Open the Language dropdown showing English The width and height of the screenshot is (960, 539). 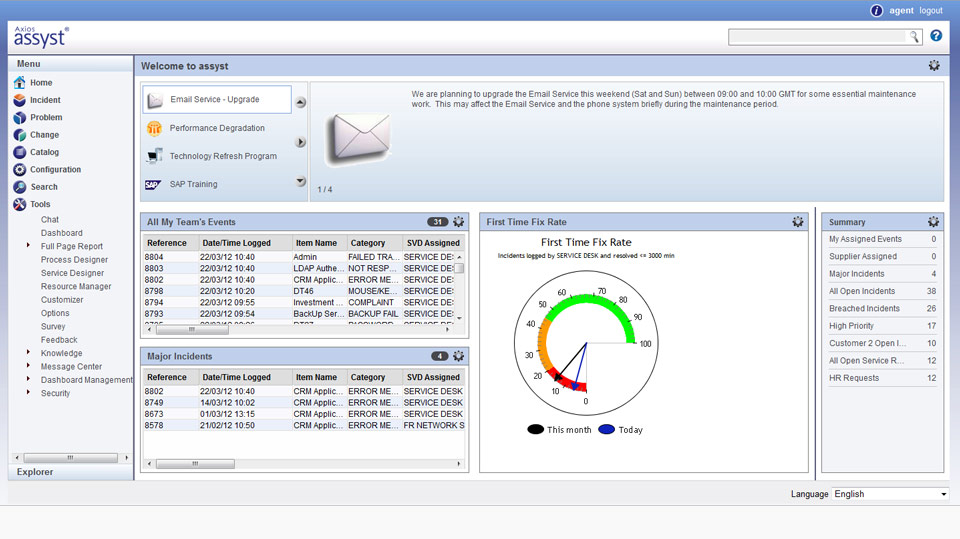pos(890,494)
